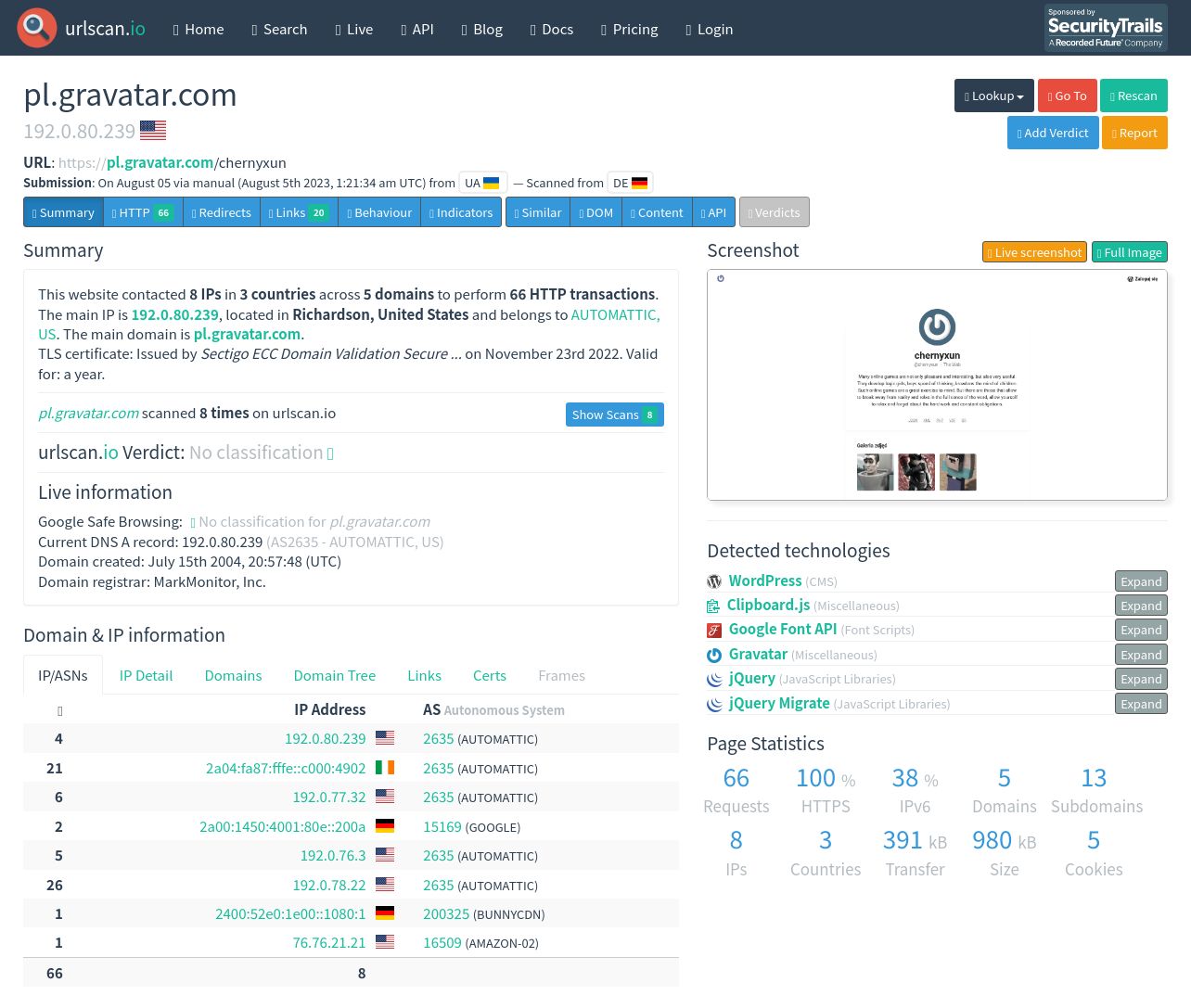Click the German flag in the BUNNYCDN row

[385, 913]
